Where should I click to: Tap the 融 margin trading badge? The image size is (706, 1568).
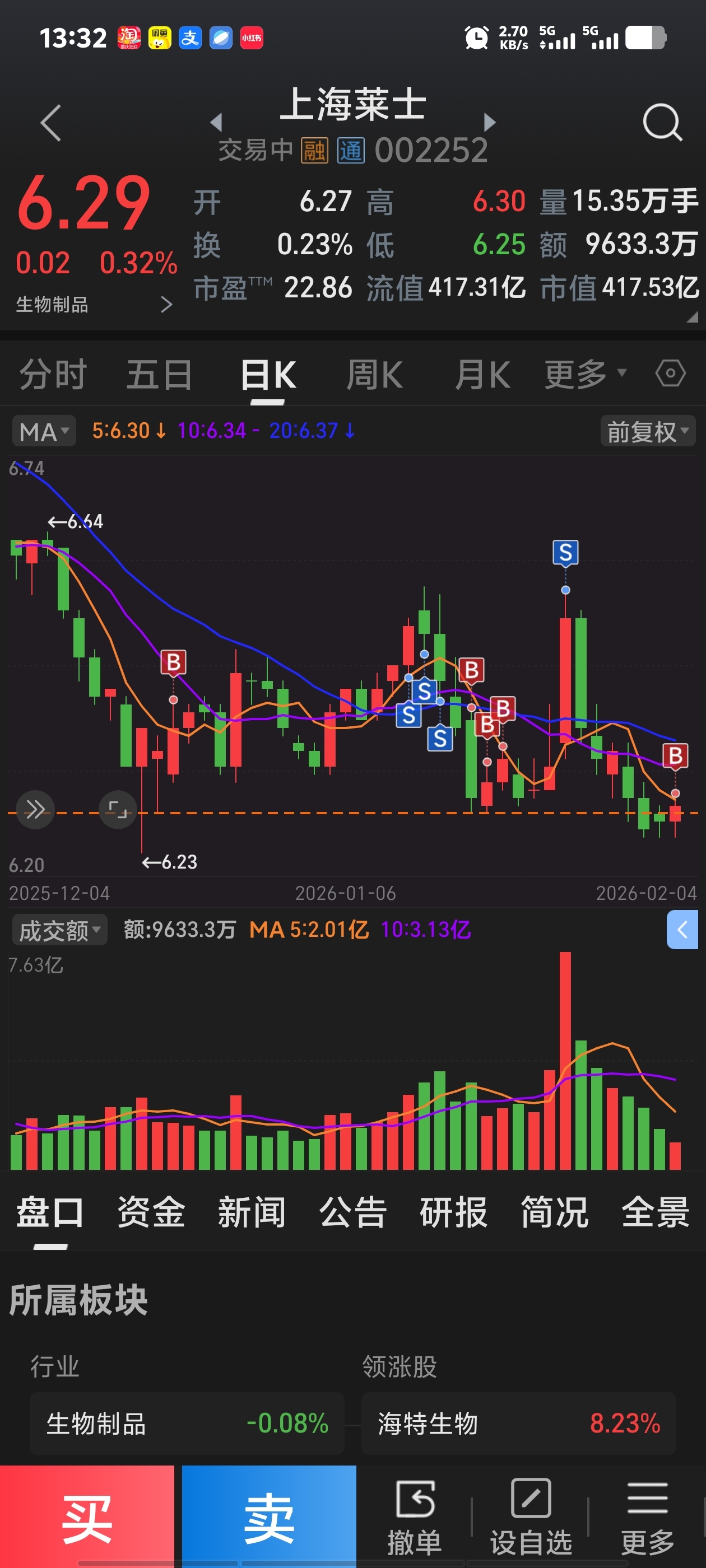pos(314,150)
